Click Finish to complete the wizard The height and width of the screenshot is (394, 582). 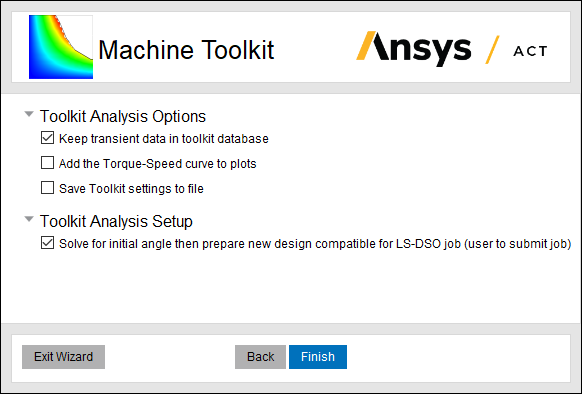point(318,357)
